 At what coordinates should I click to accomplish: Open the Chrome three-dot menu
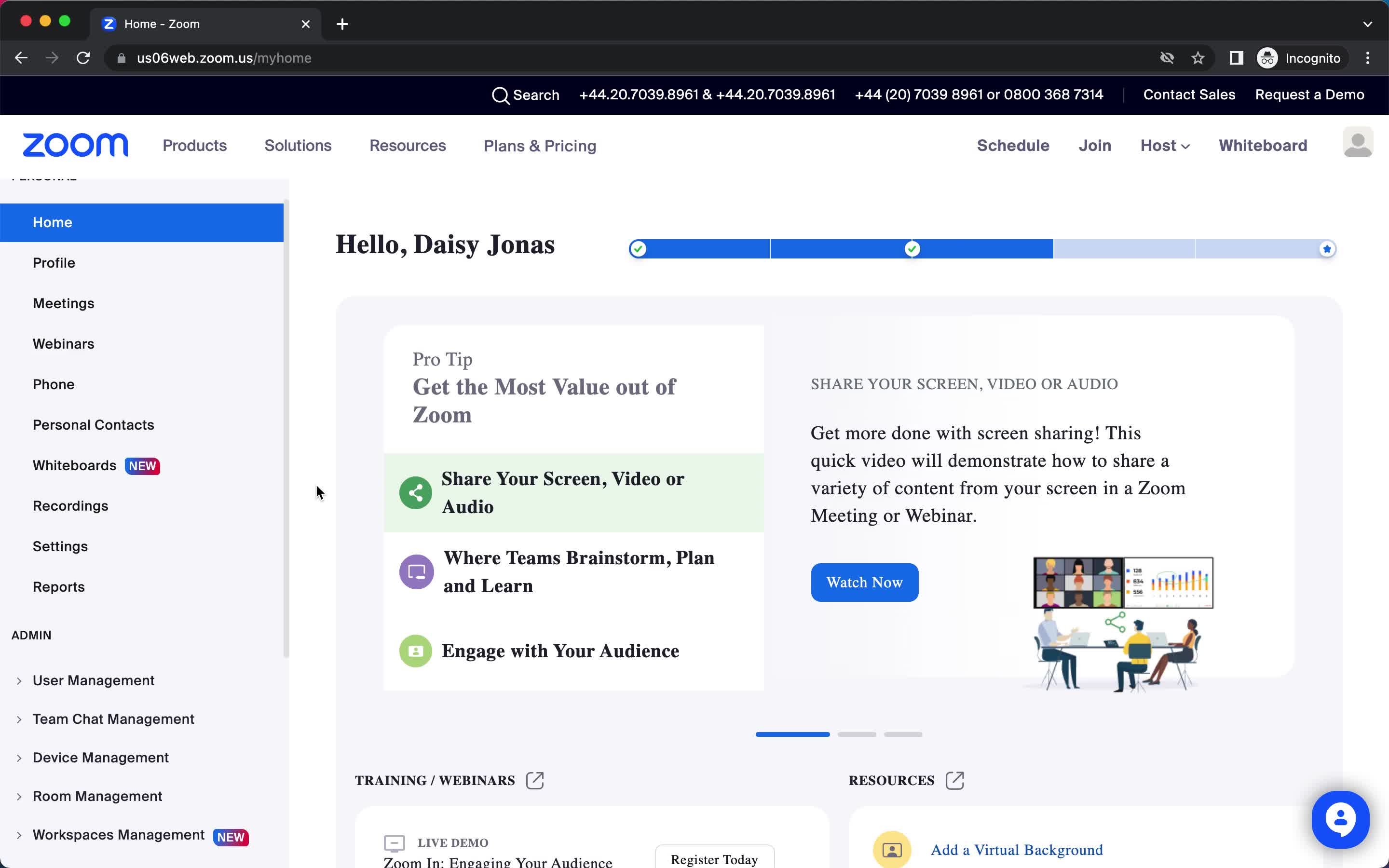click(1368, 58)
